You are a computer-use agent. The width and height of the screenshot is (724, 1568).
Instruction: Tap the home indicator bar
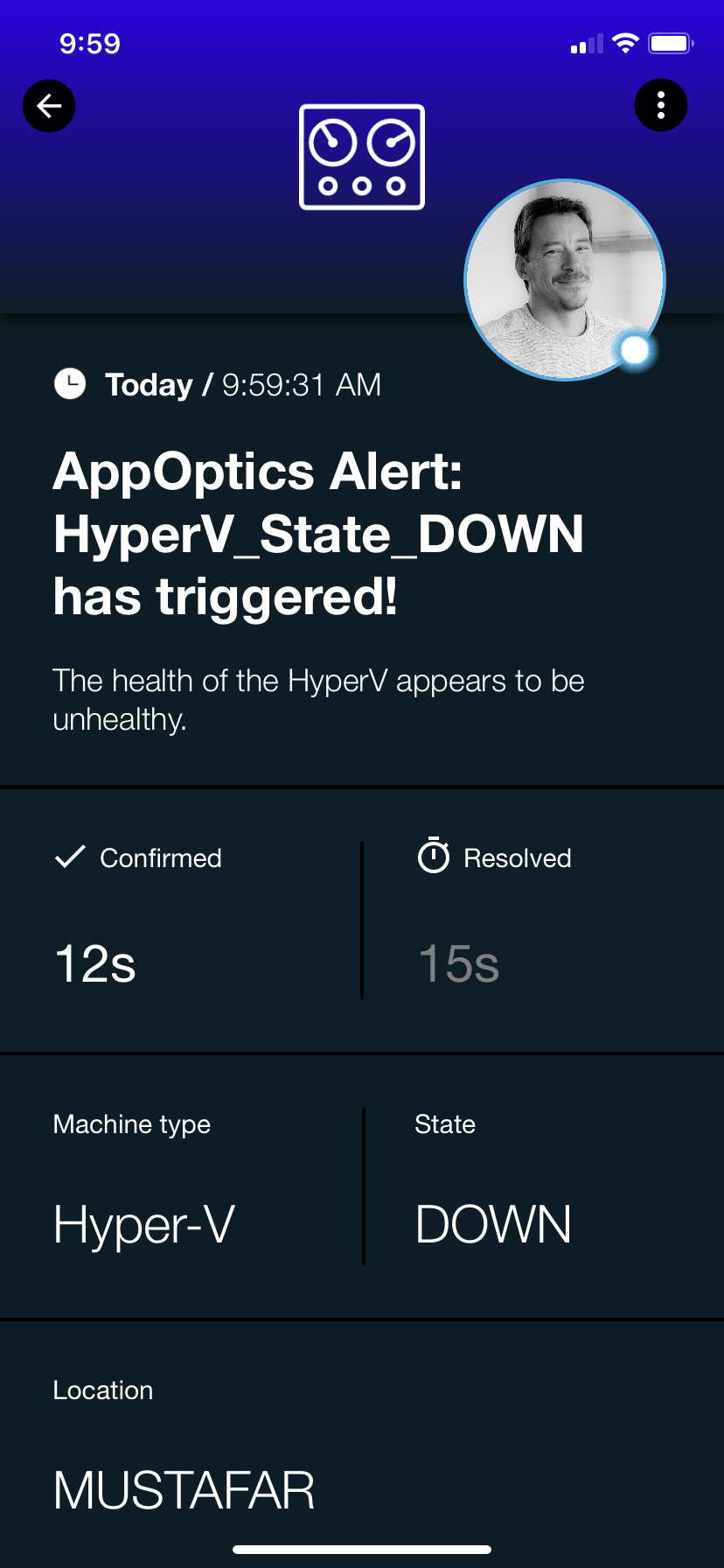[x=362, y=1550]
